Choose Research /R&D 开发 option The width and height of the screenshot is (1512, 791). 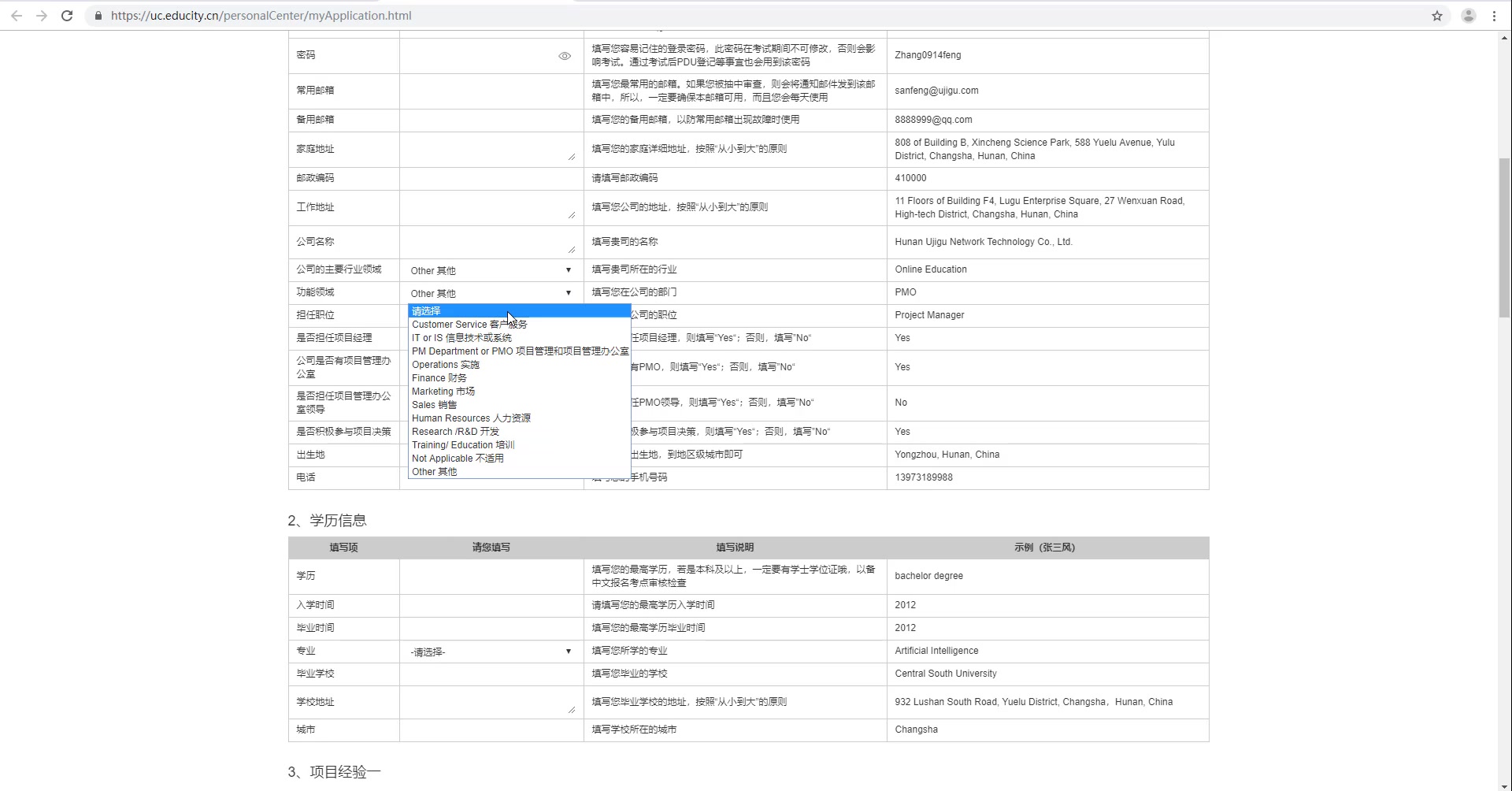click(x=519, y=432)
